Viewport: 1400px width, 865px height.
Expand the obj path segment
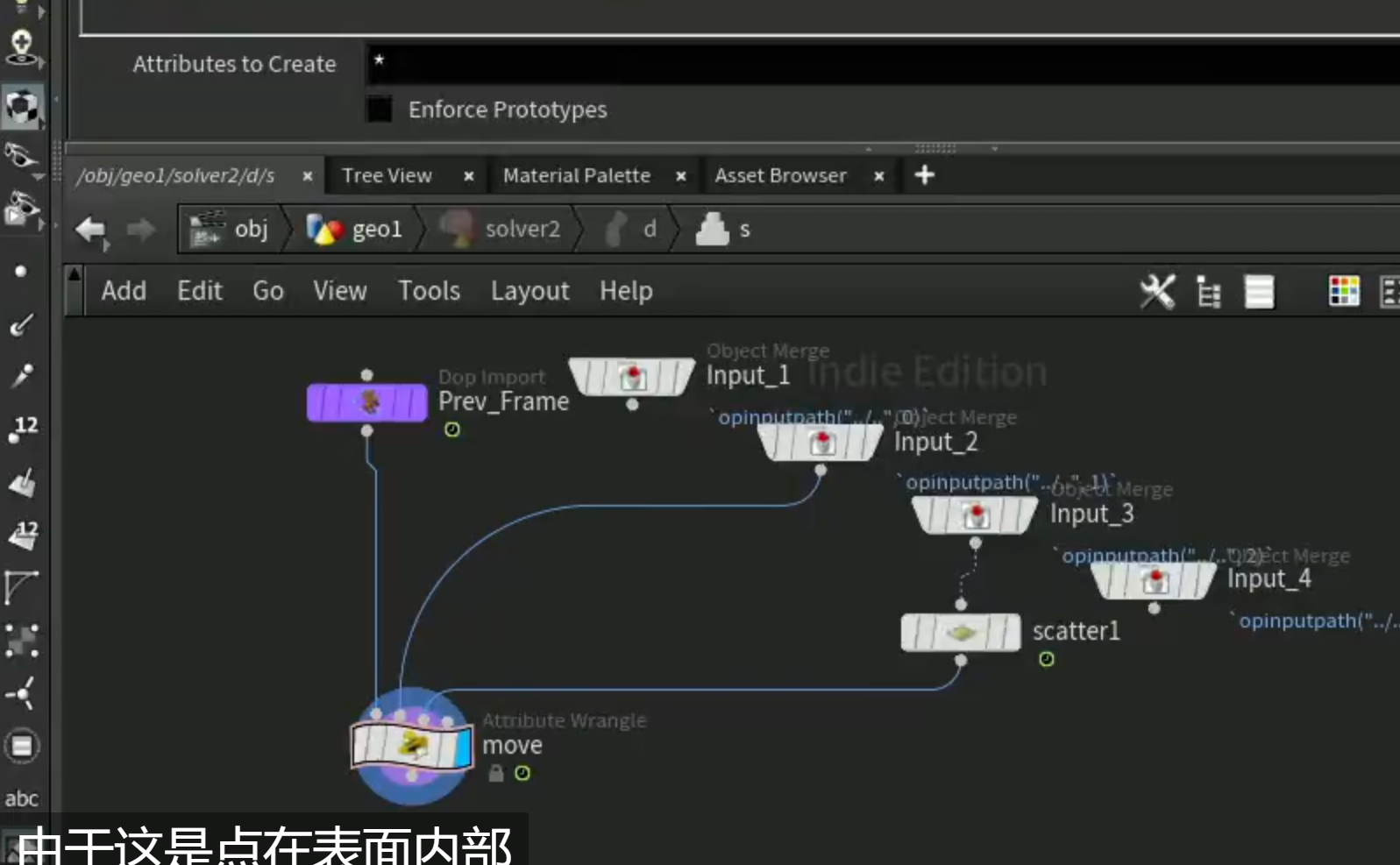click(230, 230)
